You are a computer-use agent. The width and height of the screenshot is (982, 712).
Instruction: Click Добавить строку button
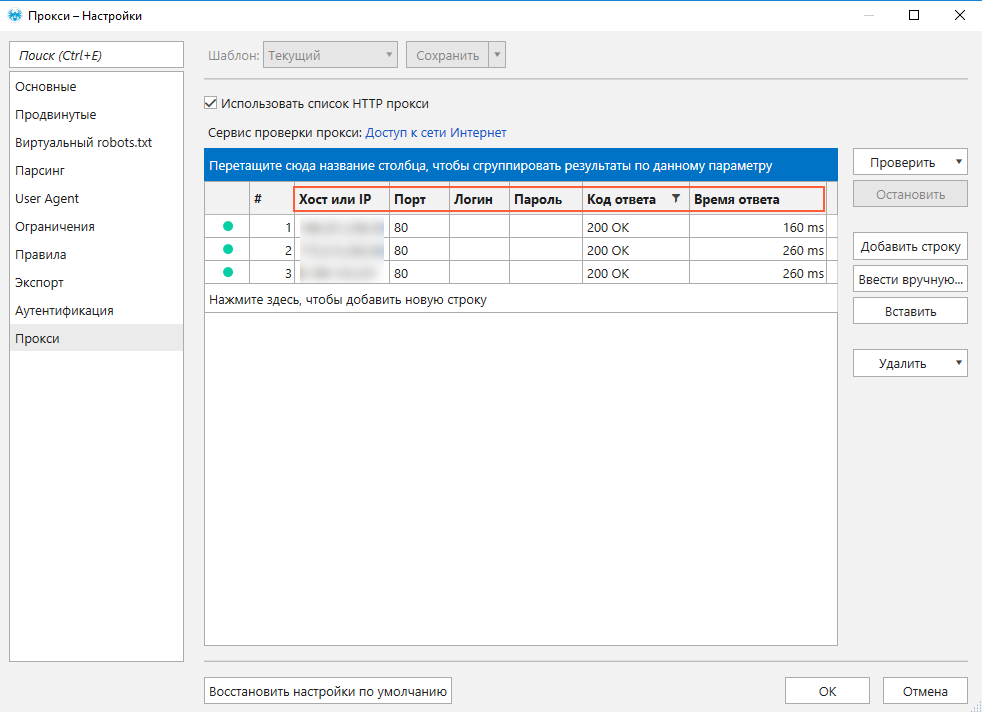(910, 246)
